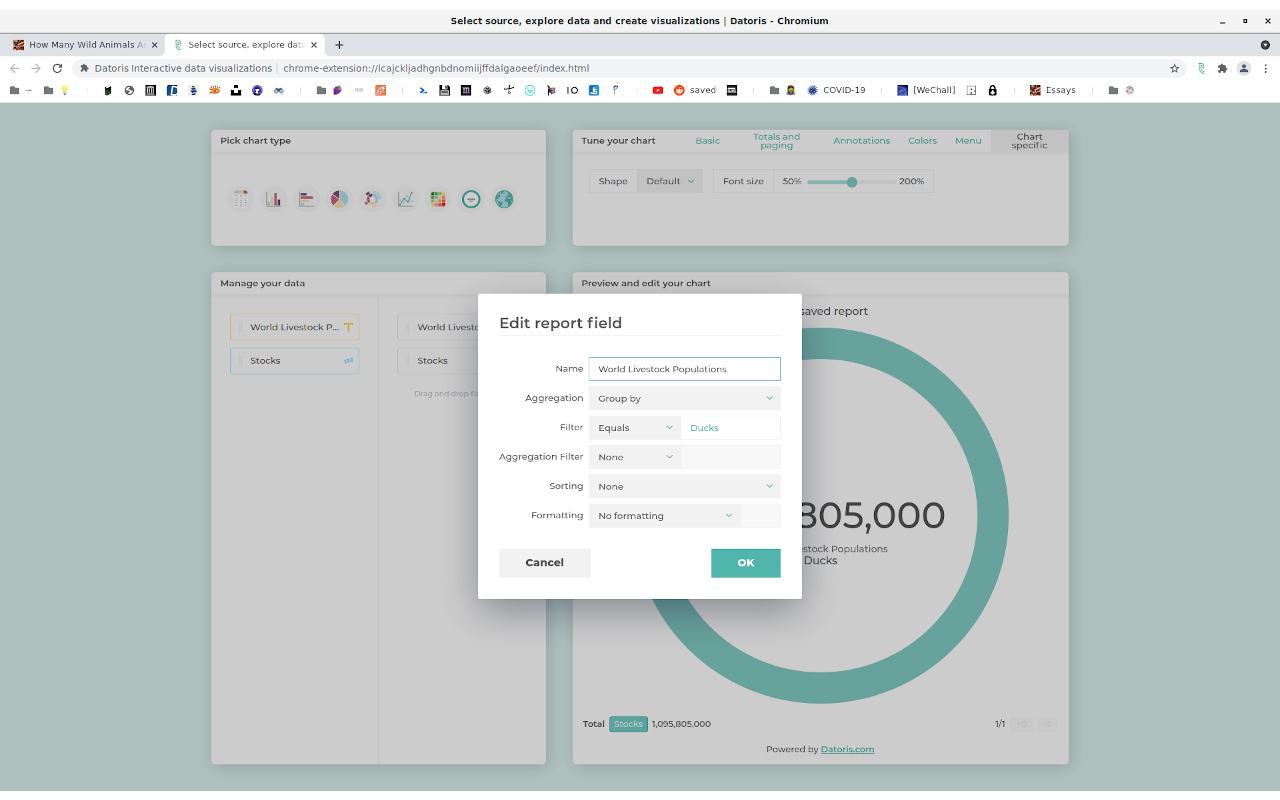The height and width of the screenshot is (800, 1280).
Task: Close the active Datoris browser tab
Action: (314, 45)
